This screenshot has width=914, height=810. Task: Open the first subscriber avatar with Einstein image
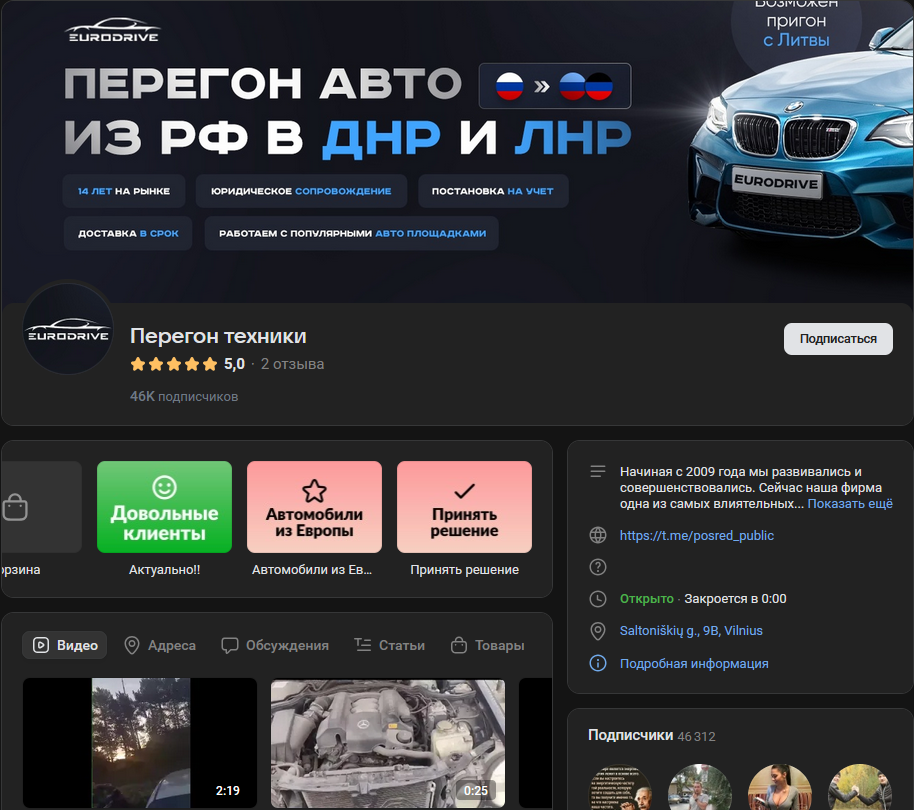(620, 787)
